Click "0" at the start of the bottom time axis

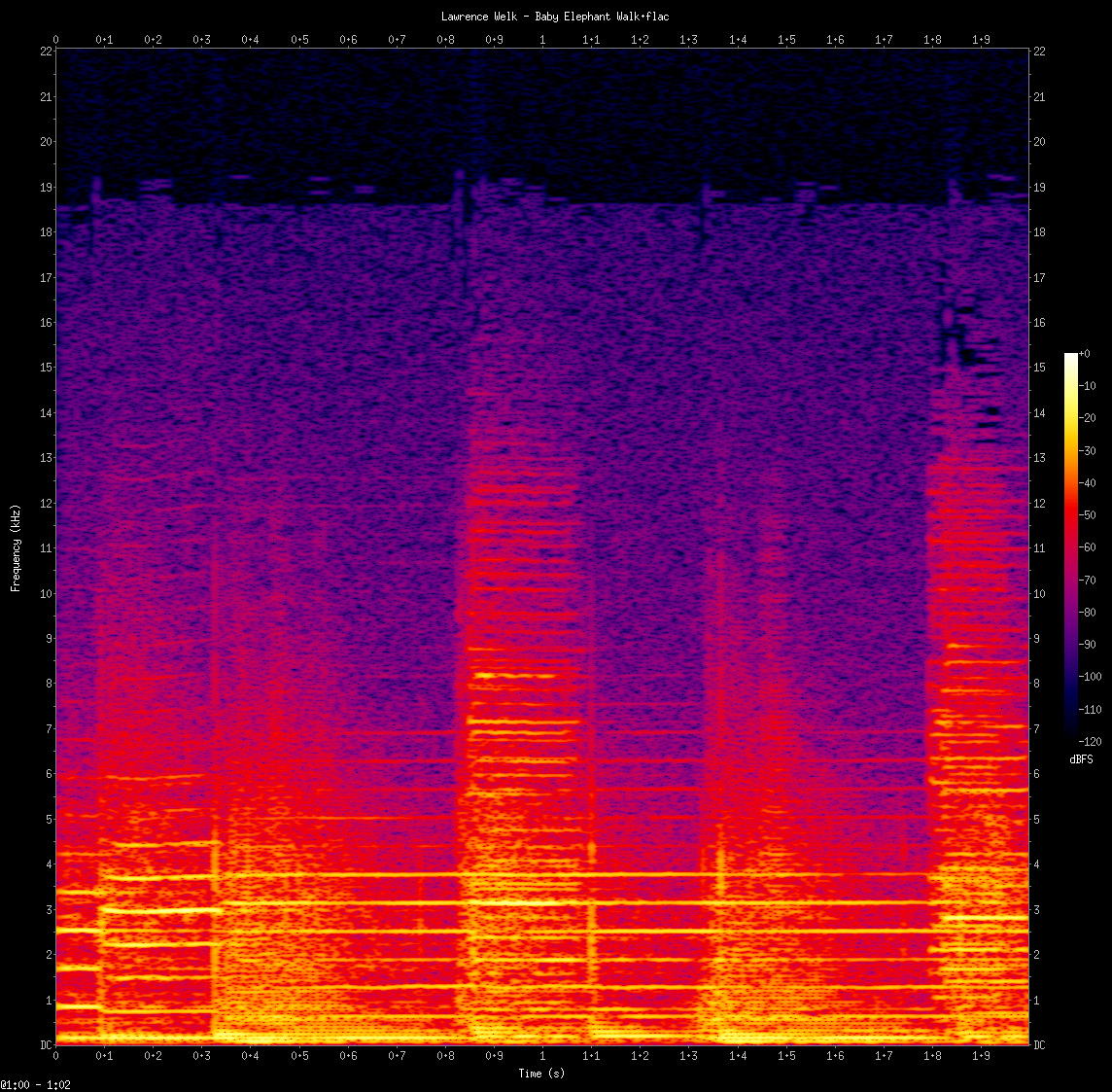click(56, 1056)
